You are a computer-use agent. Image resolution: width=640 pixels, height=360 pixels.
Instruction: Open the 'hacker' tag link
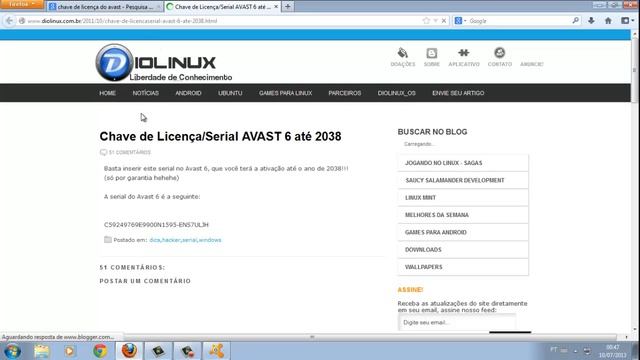(x=171, y=240)
